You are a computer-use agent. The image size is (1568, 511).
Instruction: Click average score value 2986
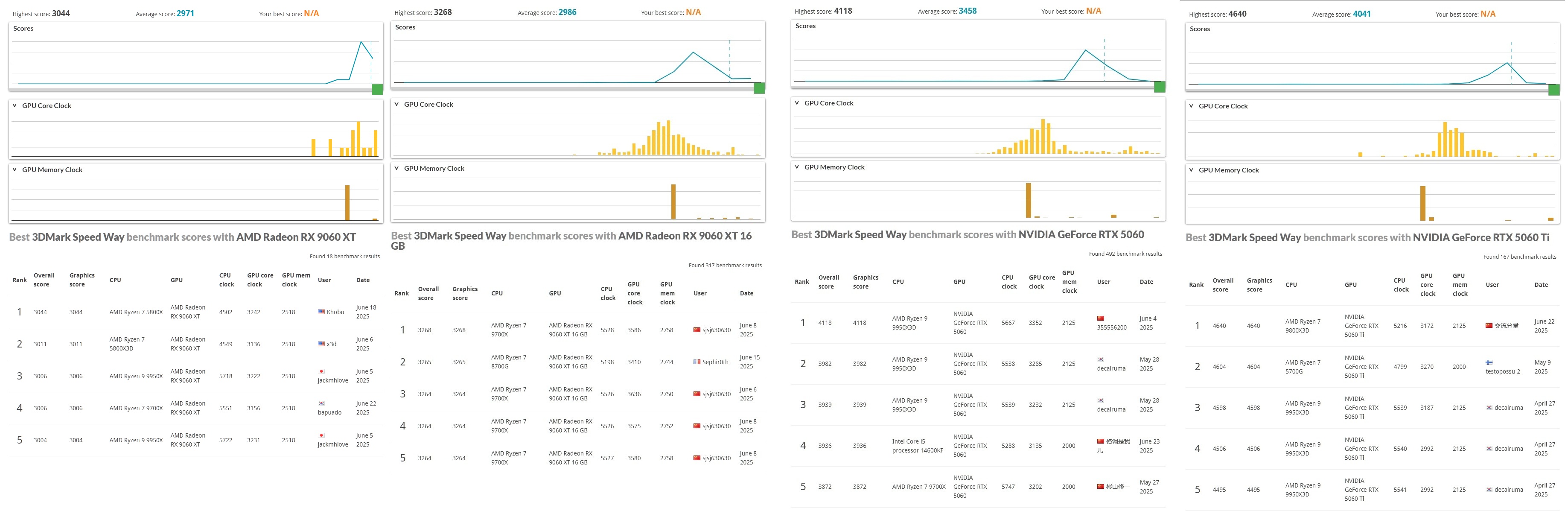click(x=567, y=12)
